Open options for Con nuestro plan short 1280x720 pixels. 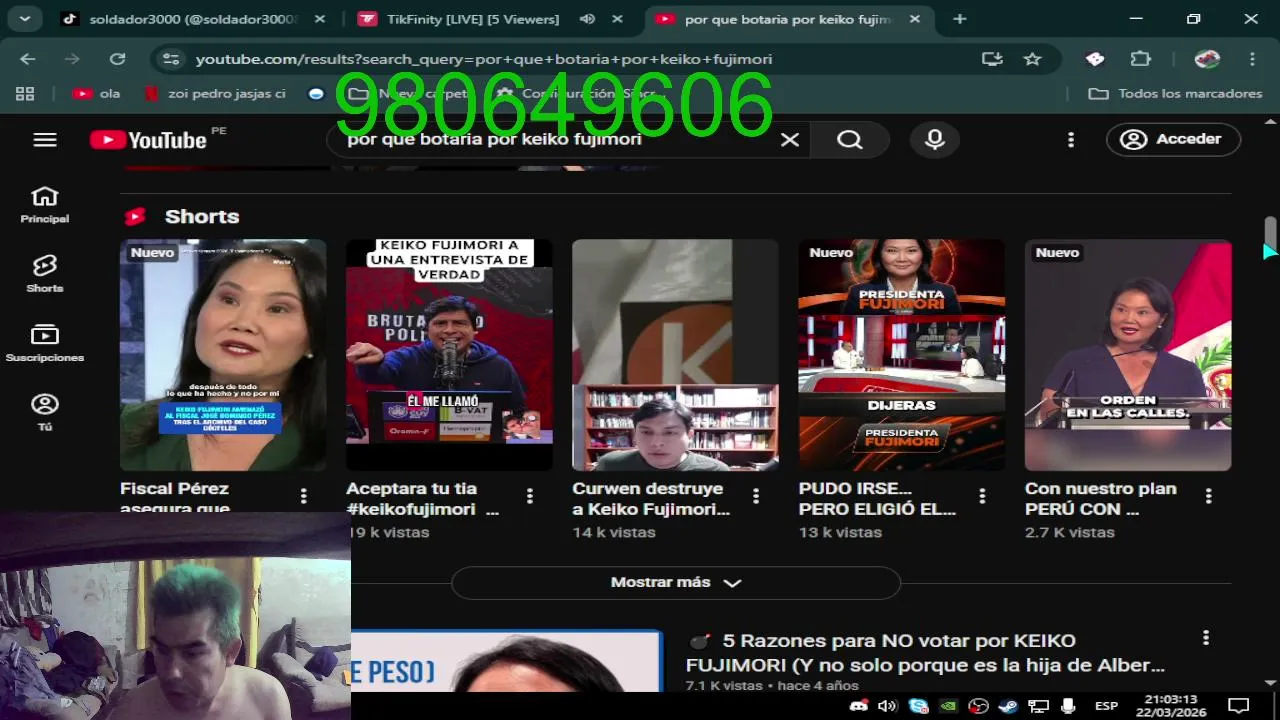click(x=1208, y=496)
